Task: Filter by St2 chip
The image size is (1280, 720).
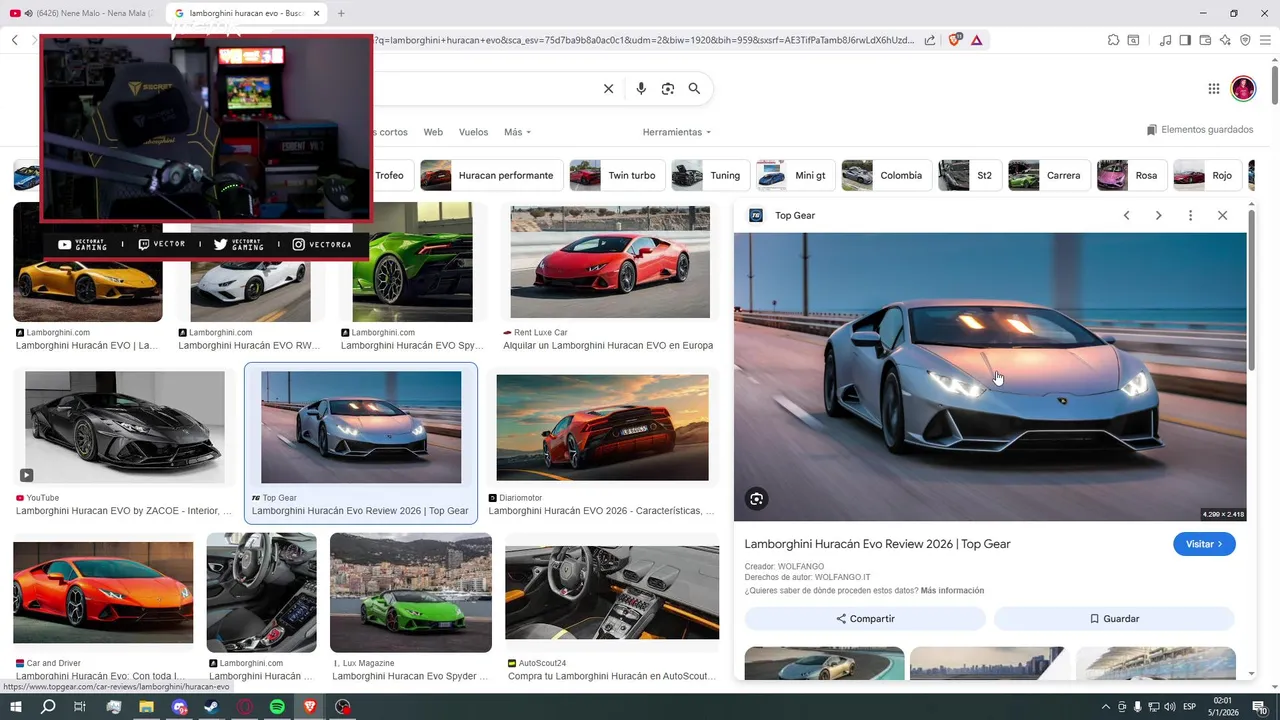Action: [x=969, y=175]
